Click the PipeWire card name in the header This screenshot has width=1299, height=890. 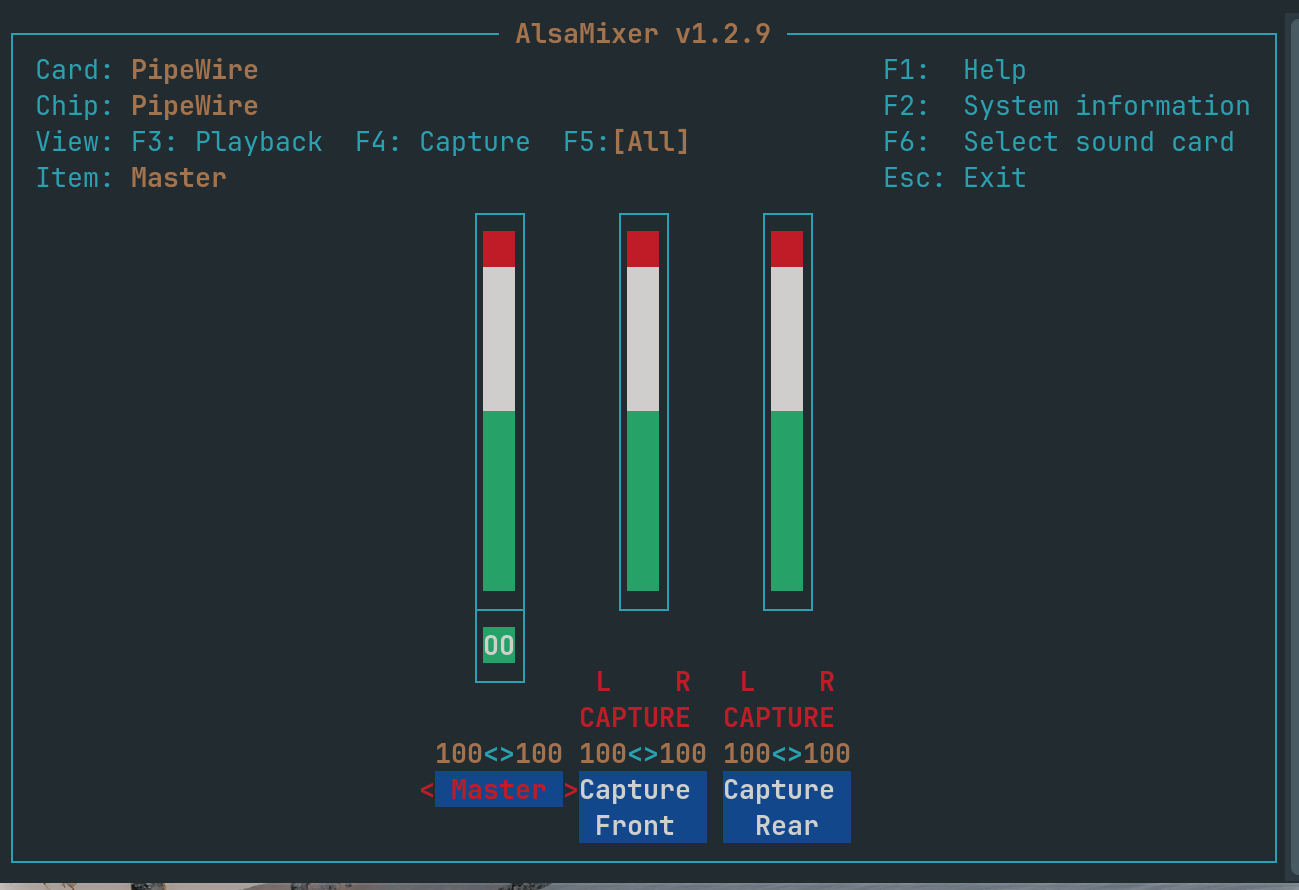194,69
